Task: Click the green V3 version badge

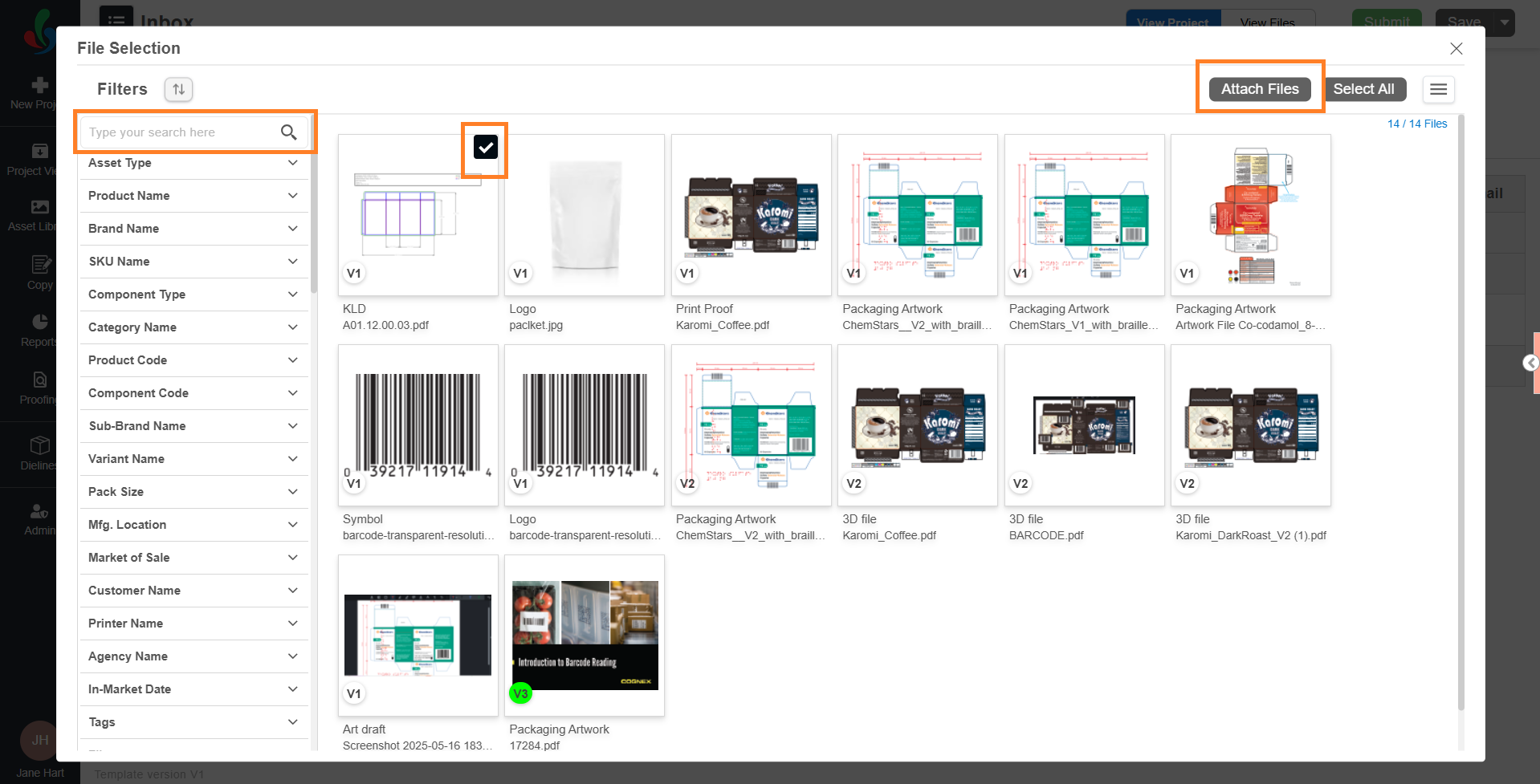Action: coord(520,693)
